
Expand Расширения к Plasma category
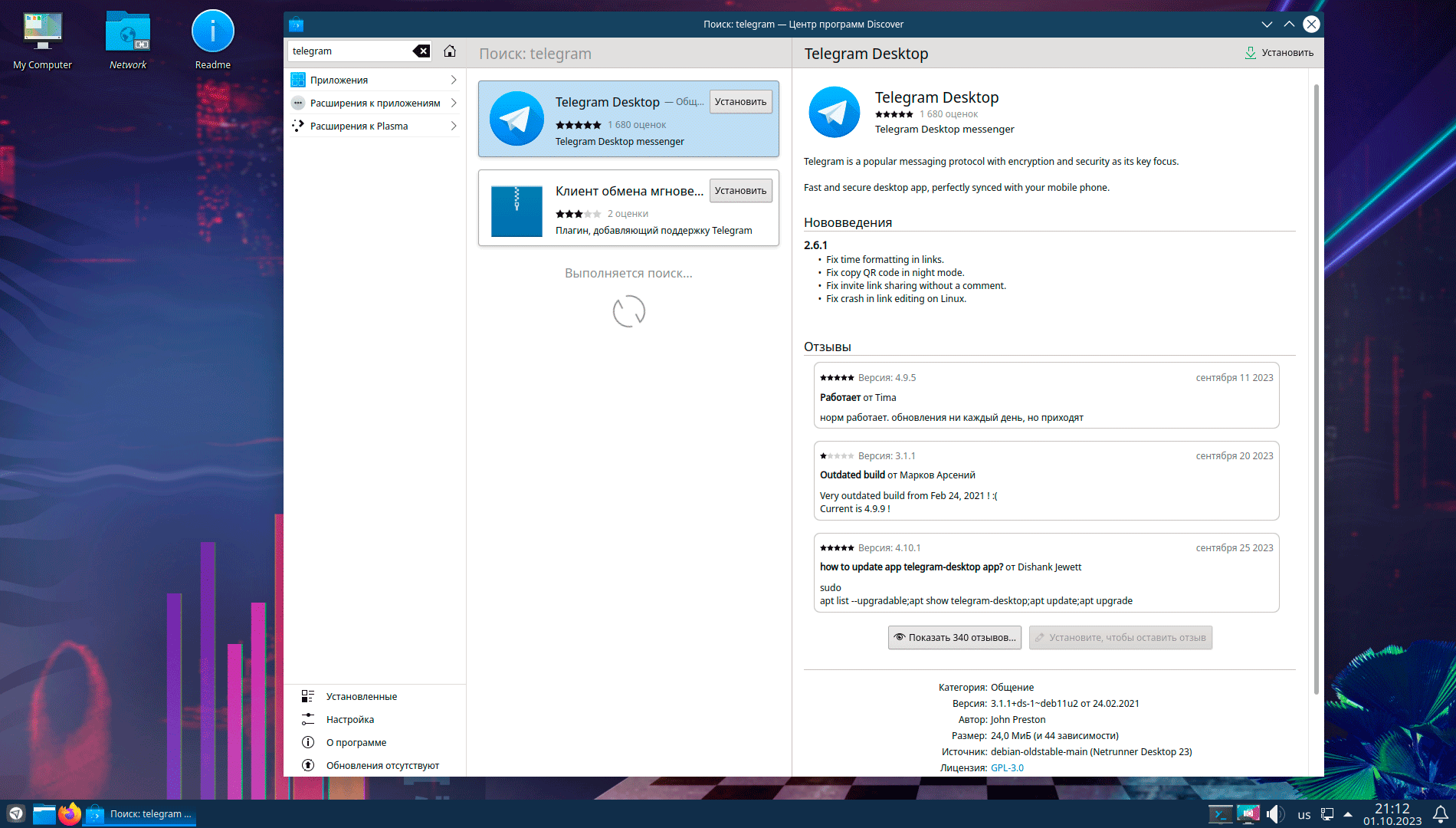pos(375,126)
